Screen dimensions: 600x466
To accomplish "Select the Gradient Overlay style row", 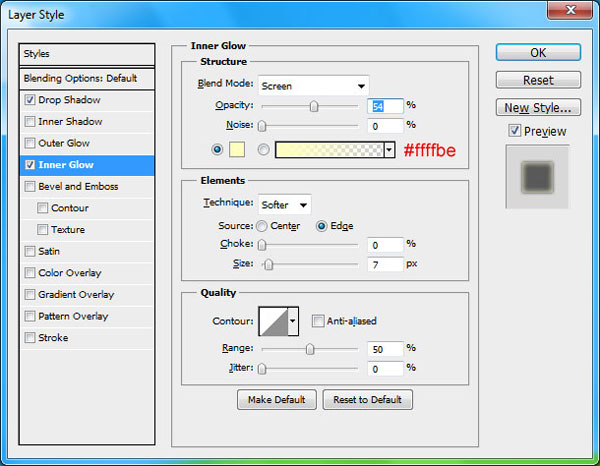I will pyautogui.click(x=87, y=295).
